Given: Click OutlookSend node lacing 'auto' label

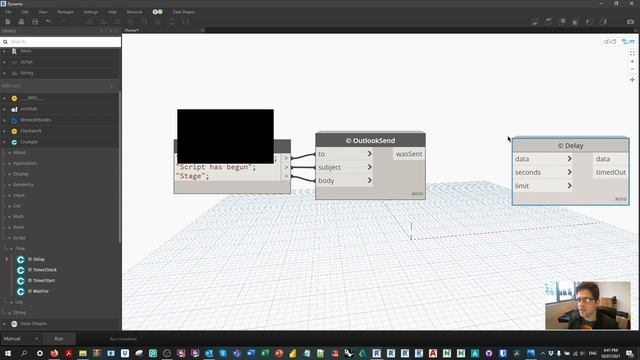Looking at the screenshot, I should pyautogui.click(x=417, y=194).
